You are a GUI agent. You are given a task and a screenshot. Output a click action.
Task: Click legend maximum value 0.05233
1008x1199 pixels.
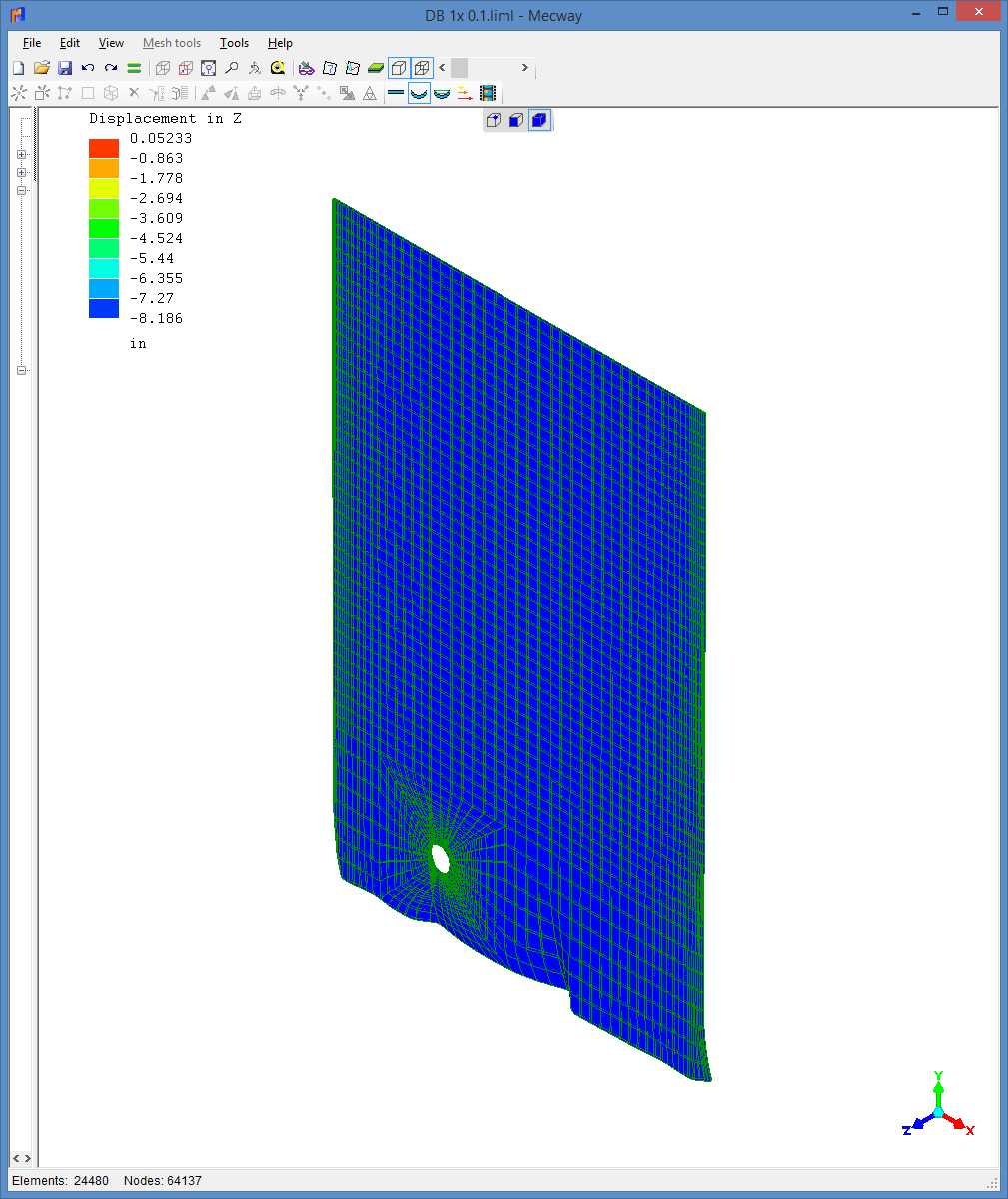point(161,138)
